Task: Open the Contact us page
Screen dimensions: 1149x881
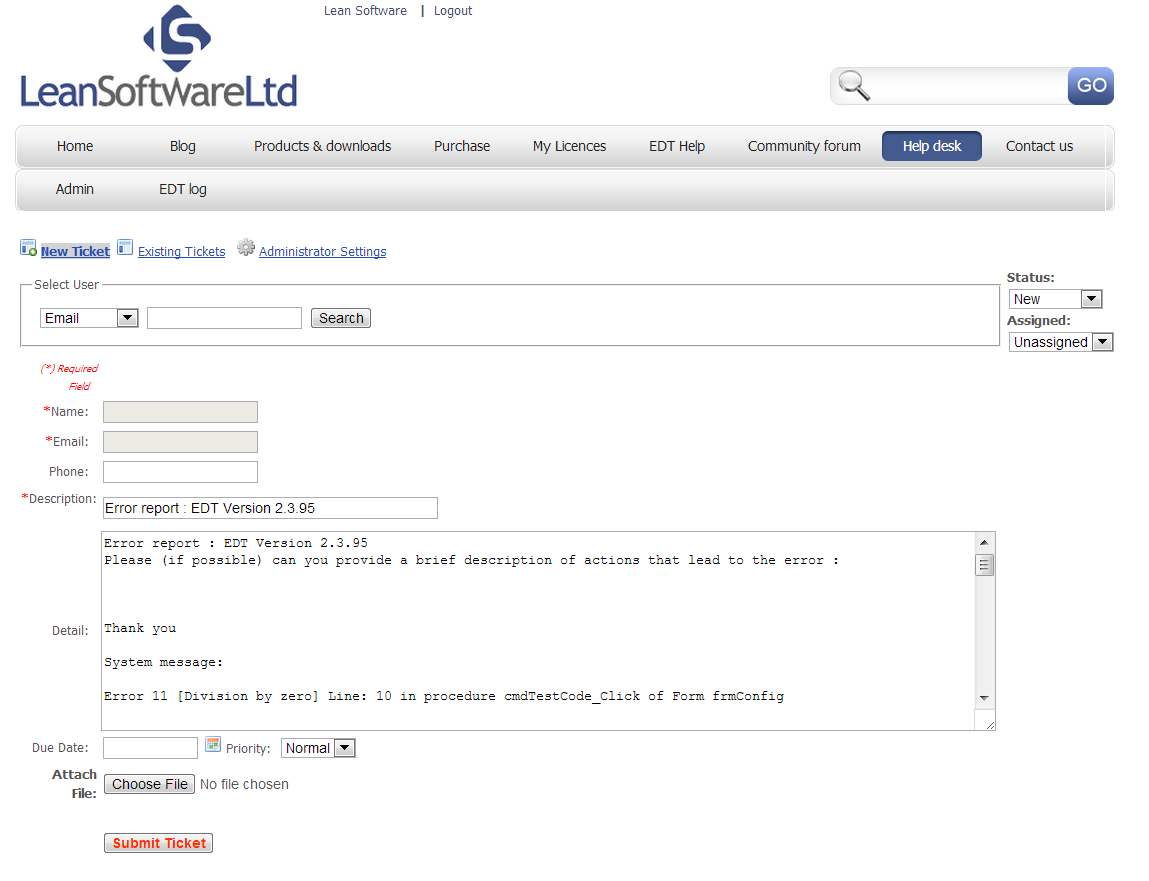Action: click(x=1039, y=146)
